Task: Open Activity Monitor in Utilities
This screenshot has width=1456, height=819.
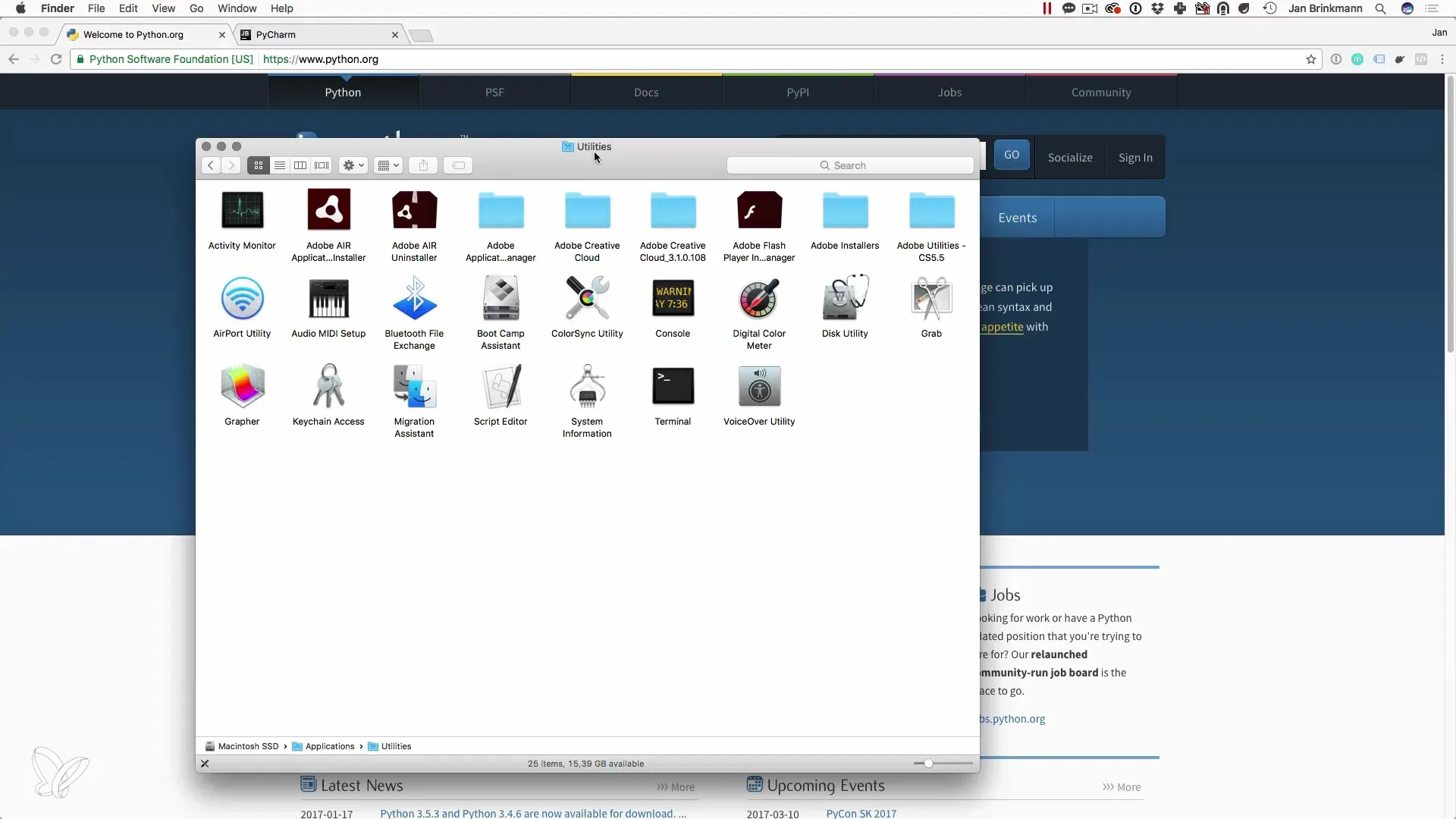Action: 242,210
